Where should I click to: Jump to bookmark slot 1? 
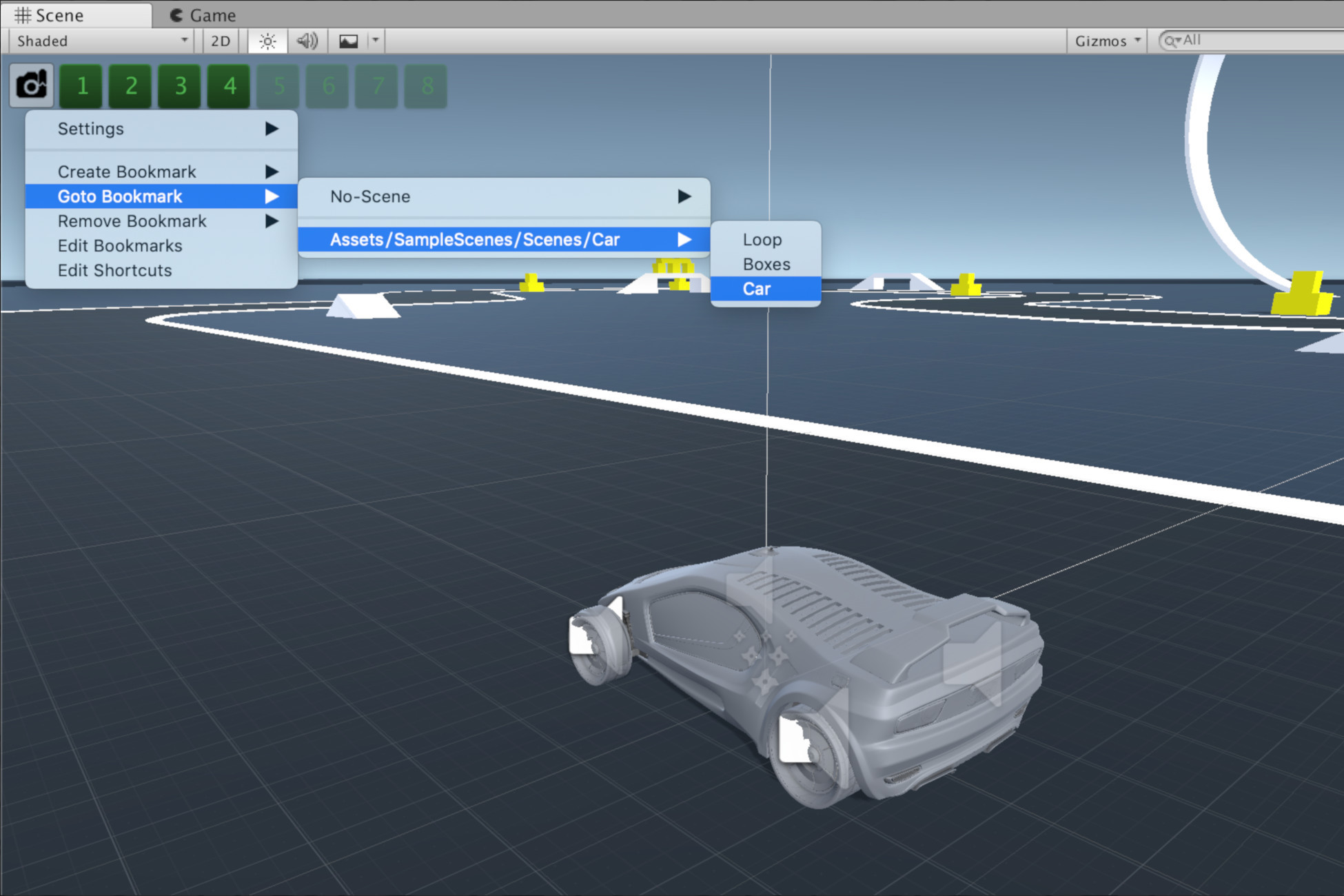(x=81, y=85)
